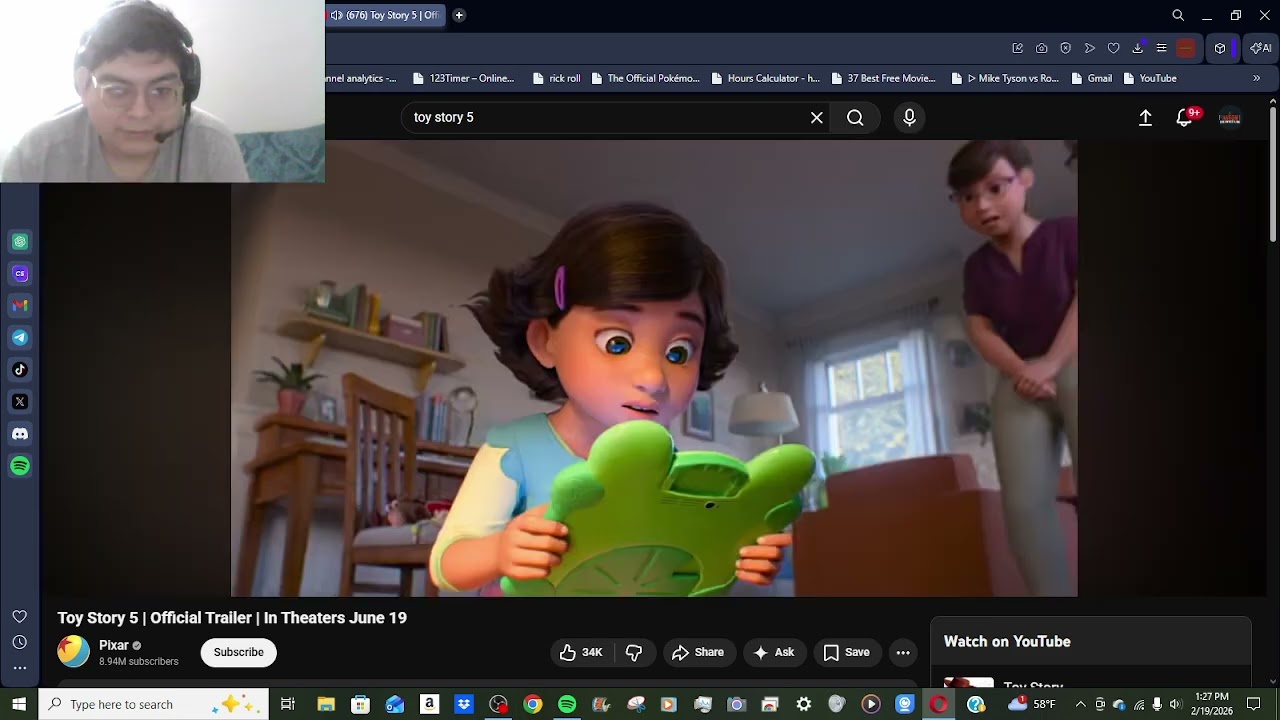Open Dropbox from the taskbar
Image resolution: width=1280 pixels, height=720 pixels.
pyautogui.click(x=464, y=704)
